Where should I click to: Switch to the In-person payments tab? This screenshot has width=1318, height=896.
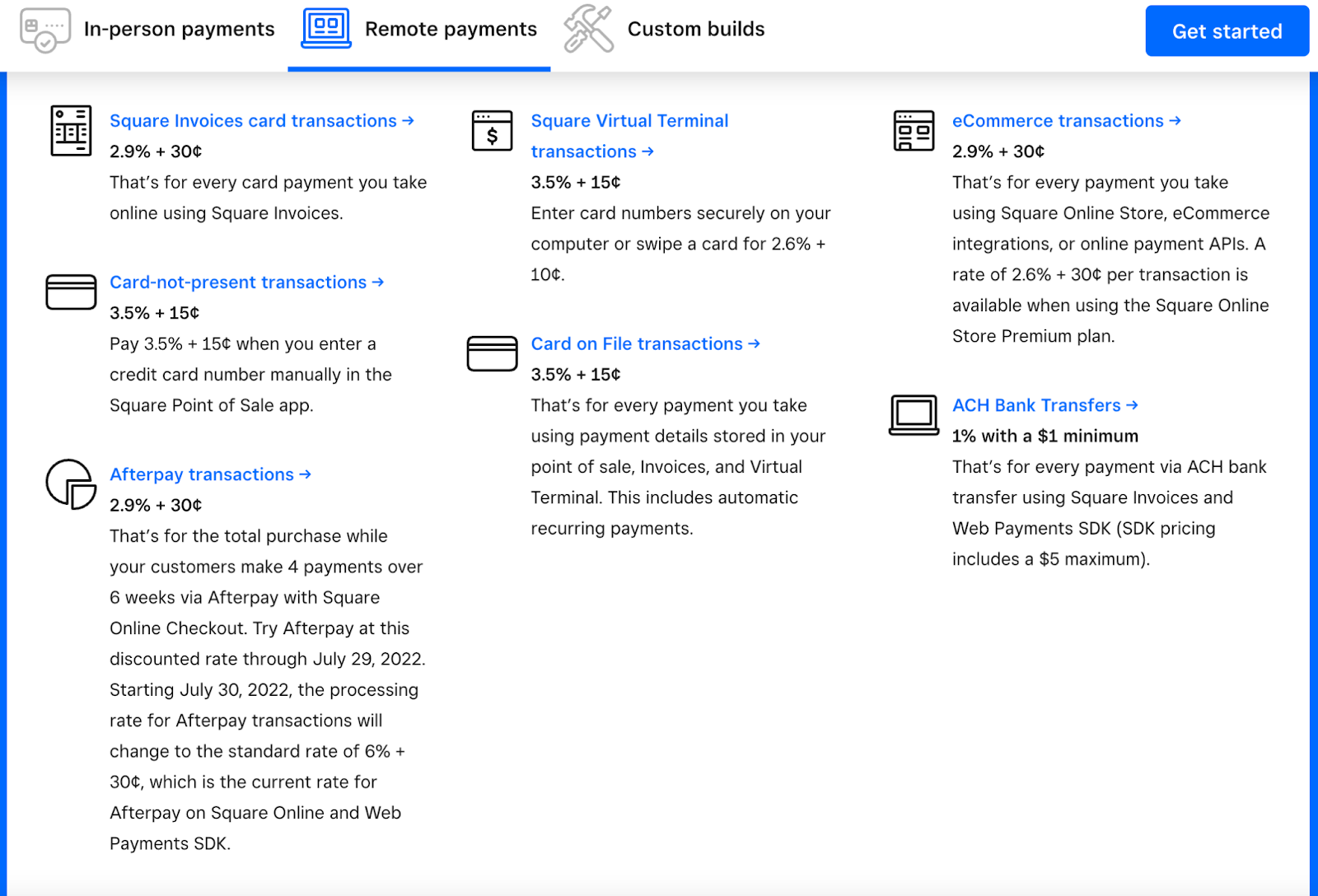[179, 30]
